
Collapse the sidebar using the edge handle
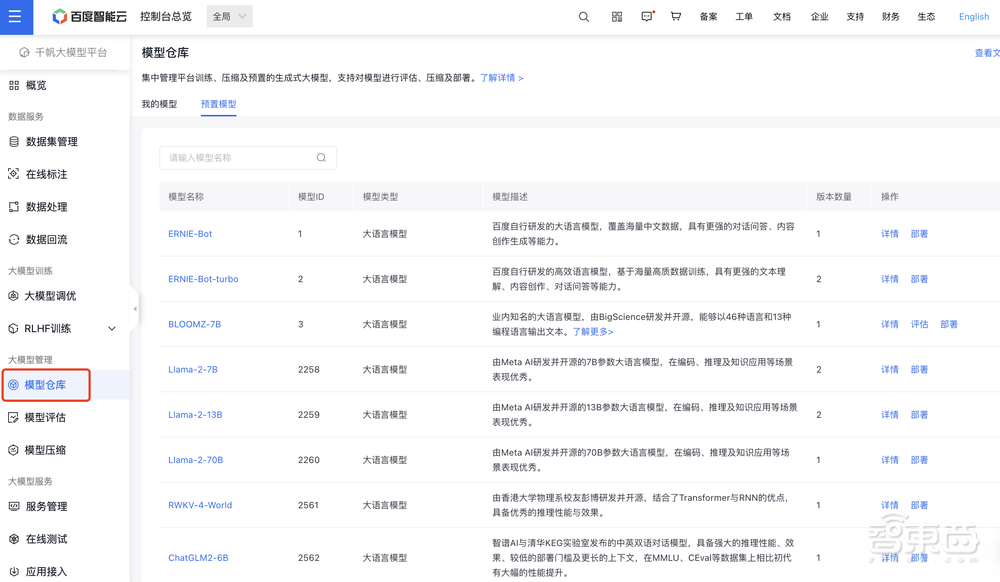[135, 310]
